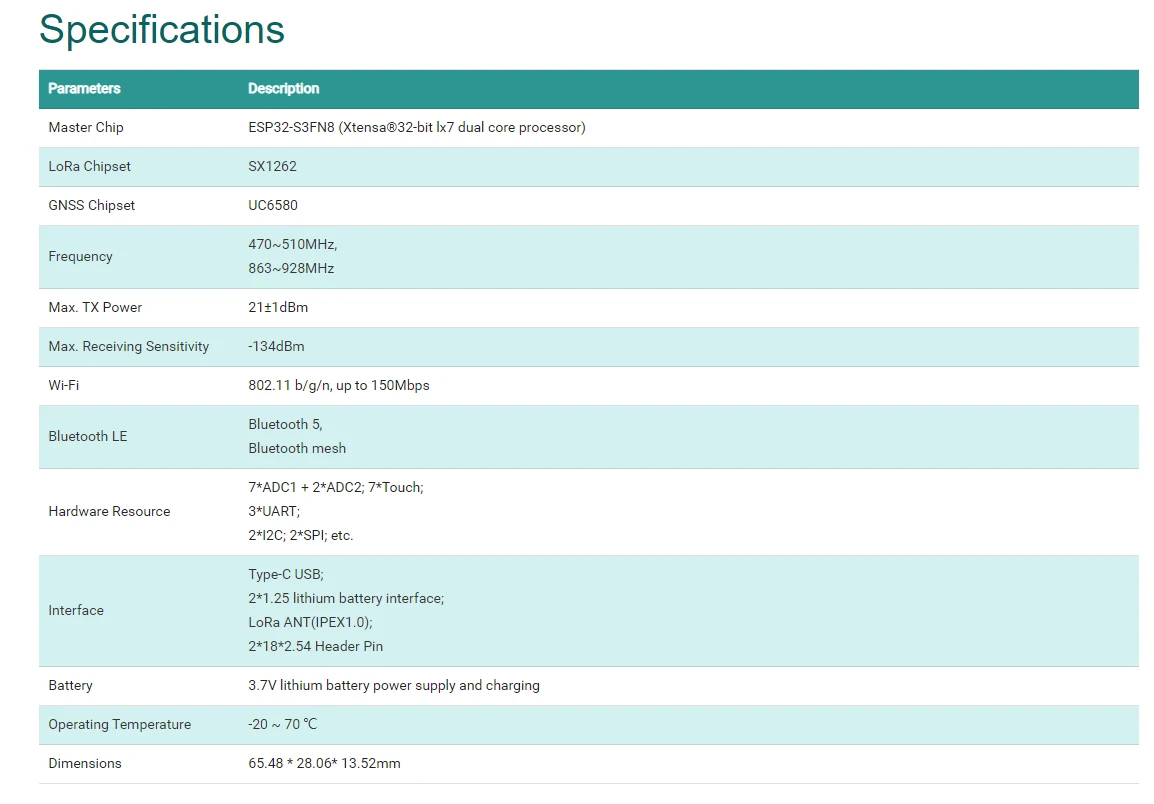The image size is (1154, 804).
Task: Click the Battery row label
Action: 71,686
